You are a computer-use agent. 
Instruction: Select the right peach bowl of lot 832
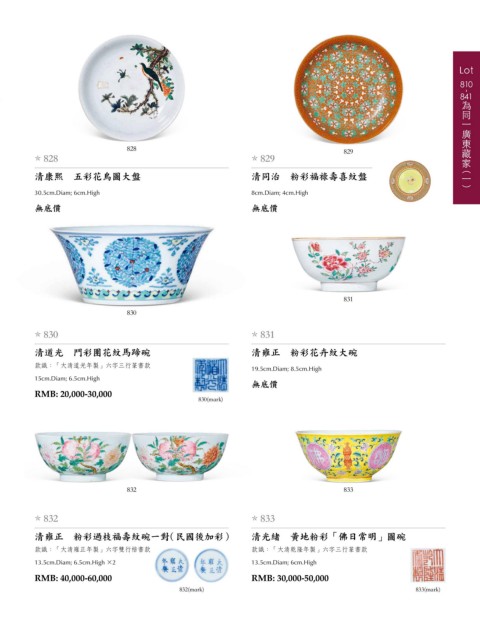(x=181, y=457)
